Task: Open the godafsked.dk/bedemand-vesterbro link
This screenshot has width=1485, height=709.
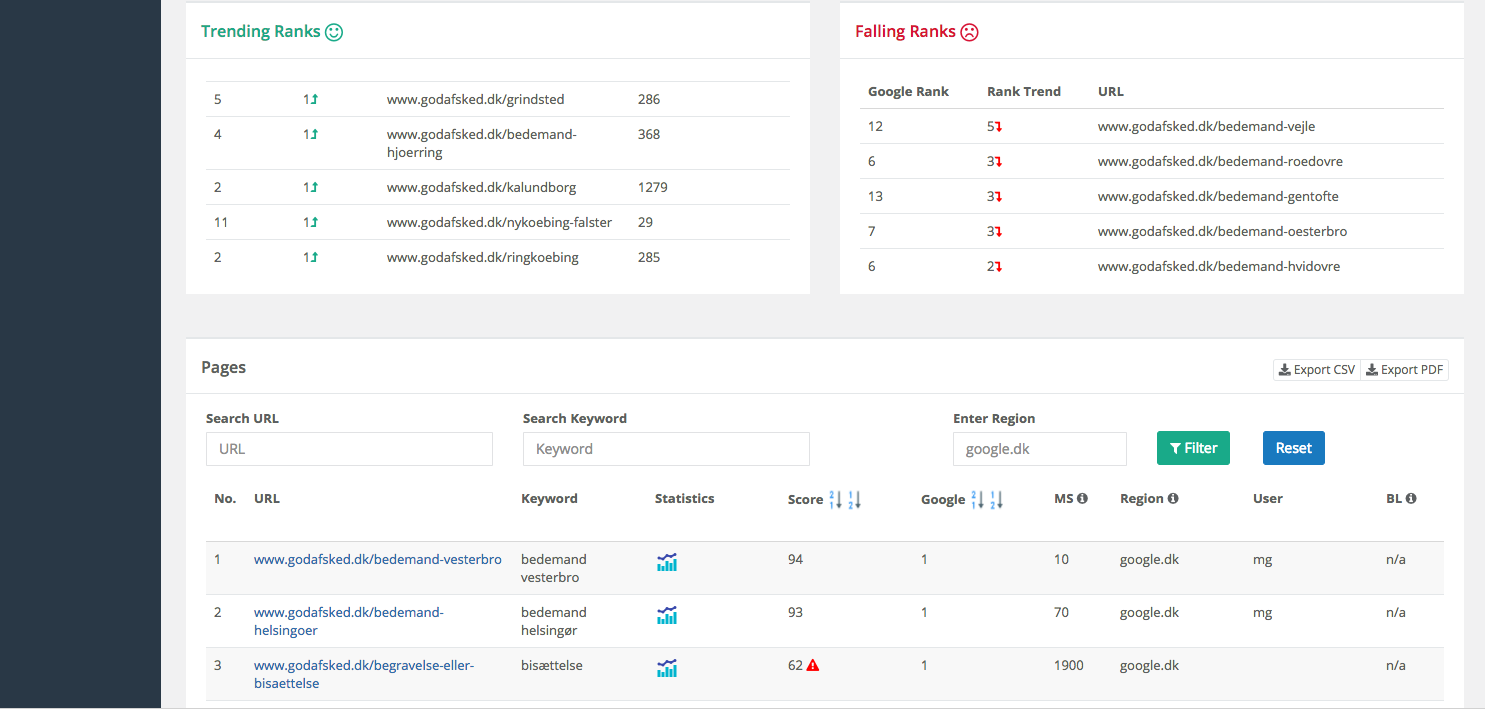Action: pos(377,560)
